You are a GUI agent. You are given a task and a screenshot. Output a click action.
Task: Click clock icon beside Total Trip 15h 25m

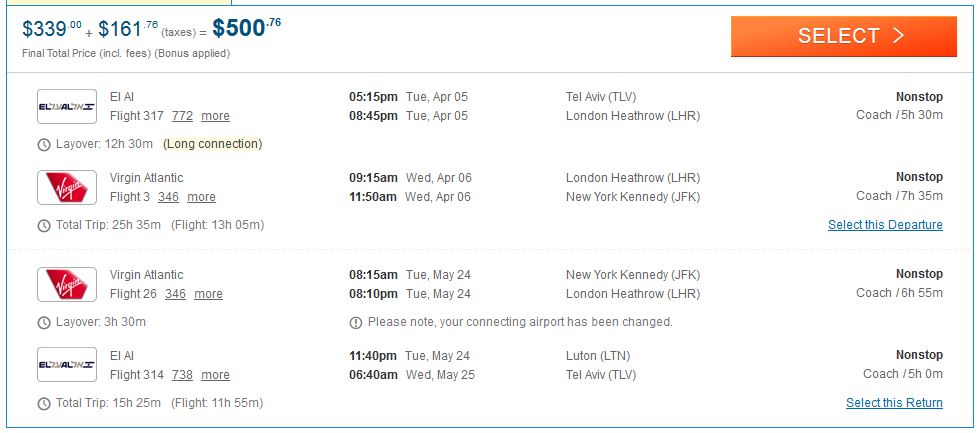pyautogui.click(x=43, y=404)
